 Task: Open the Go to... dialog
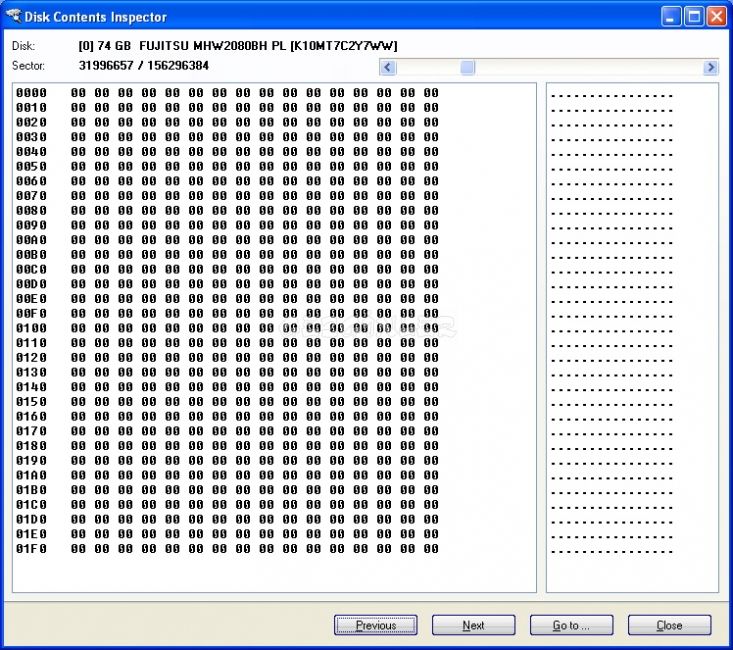(x=571, y=625)
